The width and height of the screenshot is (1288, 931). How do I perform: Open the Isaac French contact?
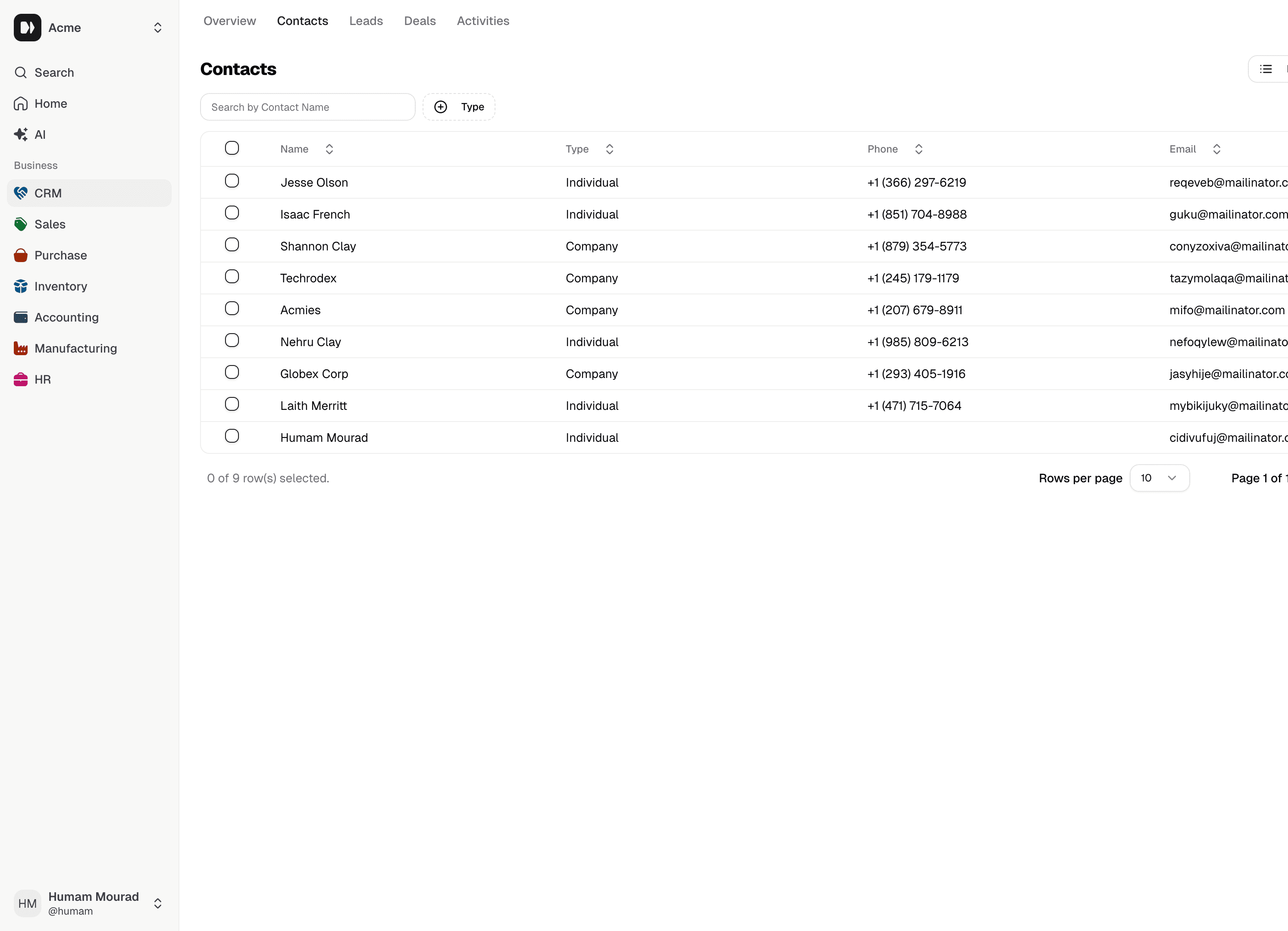pyautogui.click(x=315, y=215)
